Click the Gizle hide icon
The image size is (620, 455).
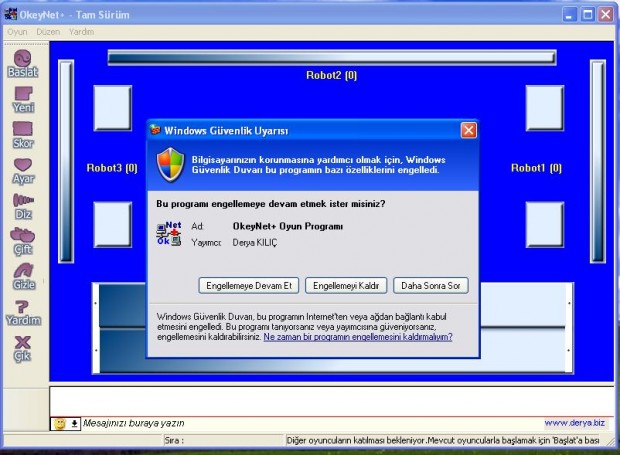[x=24, y=277]
